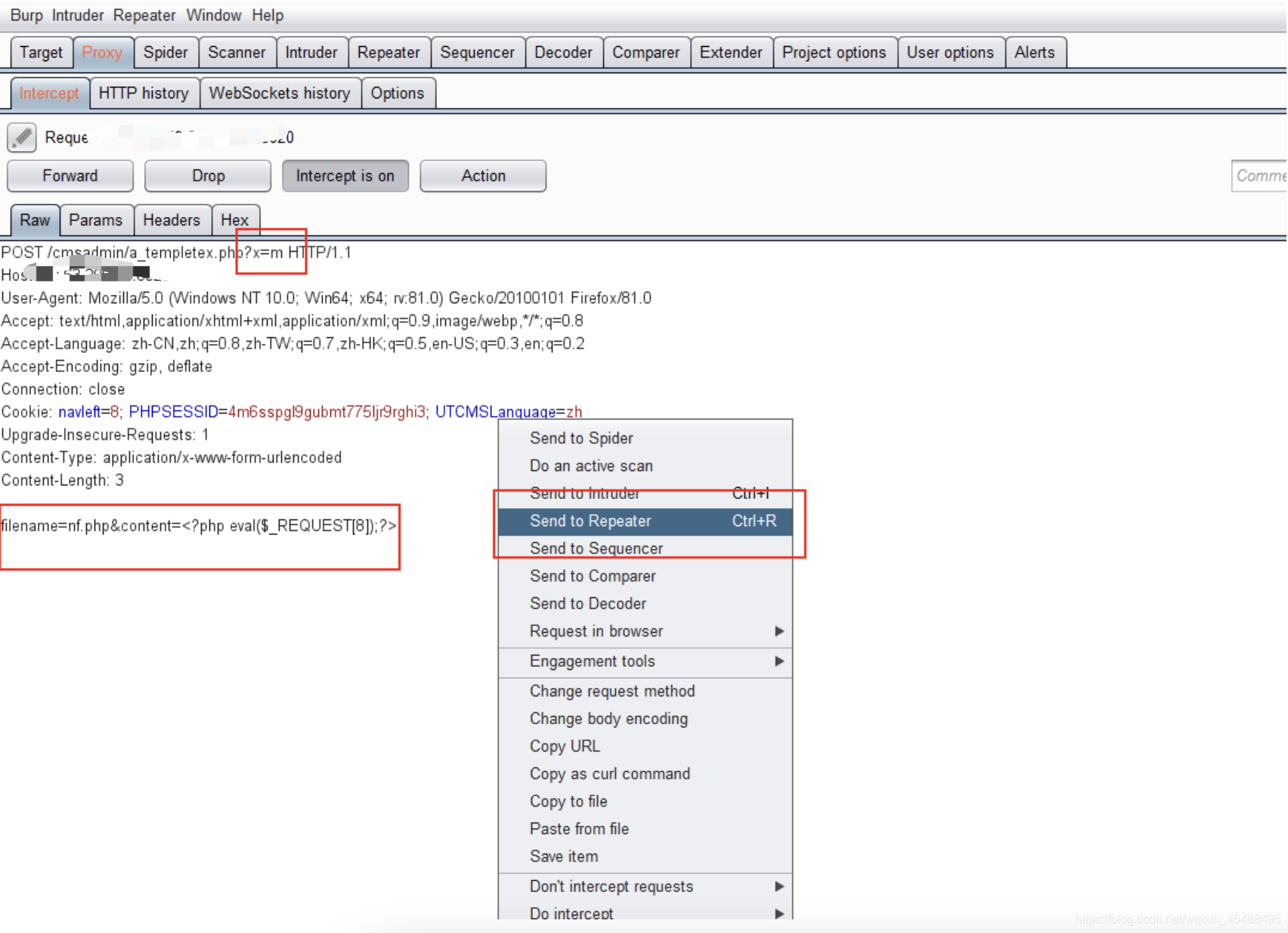The image size is (1288, 933).
Task: Open the User options tab
Action: 951,52
